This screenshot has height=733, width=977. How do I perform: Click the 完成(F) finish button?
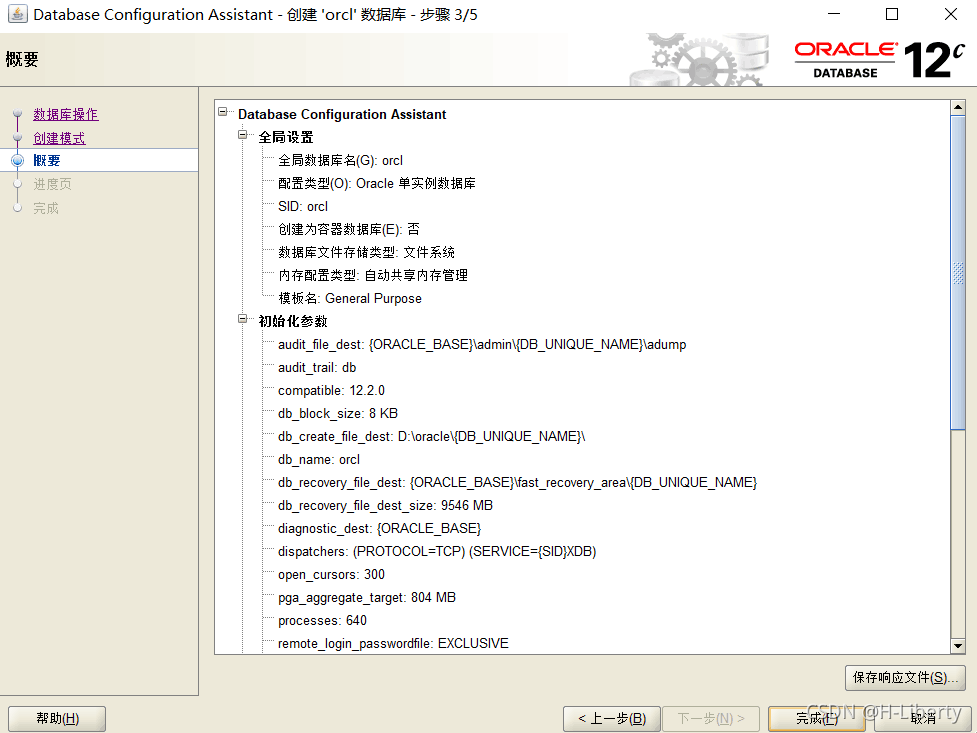[x=817, y=719]
